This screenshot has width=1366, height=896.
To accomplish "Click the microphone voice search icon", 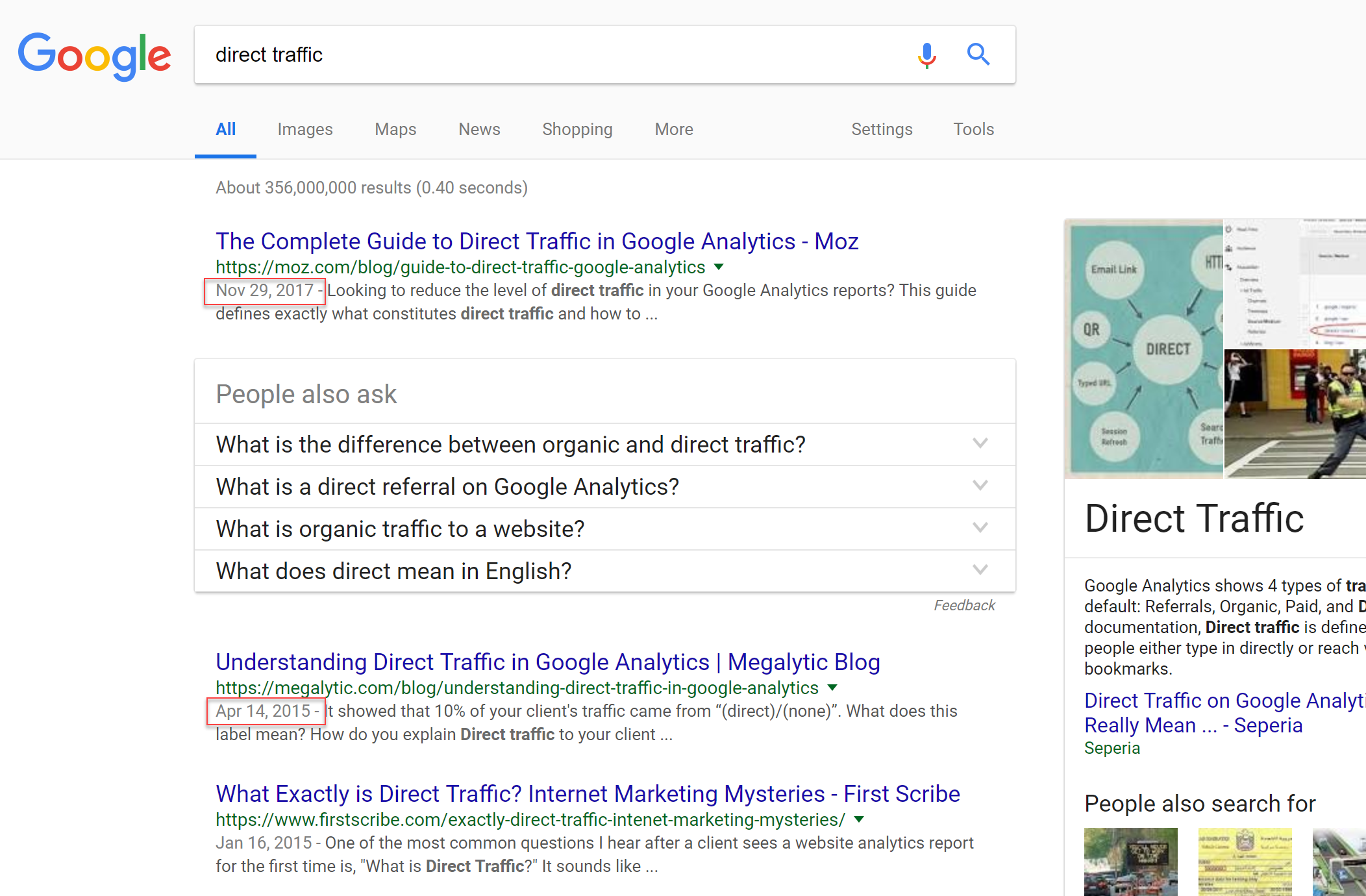I will click(x=926, y=55).
